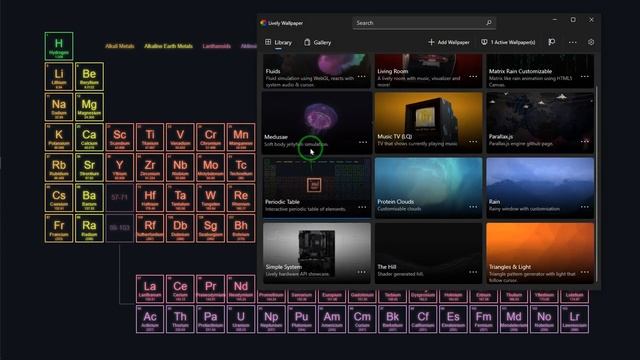Image resolution: width=640 pixels, height=360 pixels.
Task: Open more options for Medusae wallpaper
Action: point(362,142)
